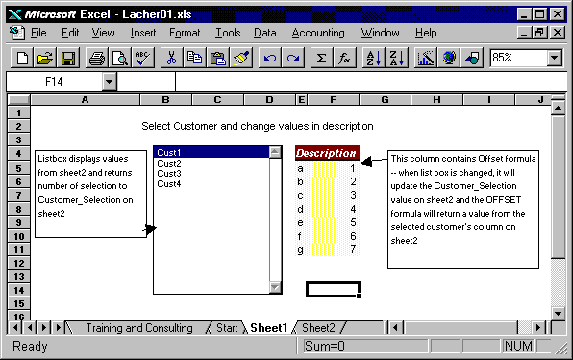
Task: Click the Description header cell
Action: tap(326, 153)
